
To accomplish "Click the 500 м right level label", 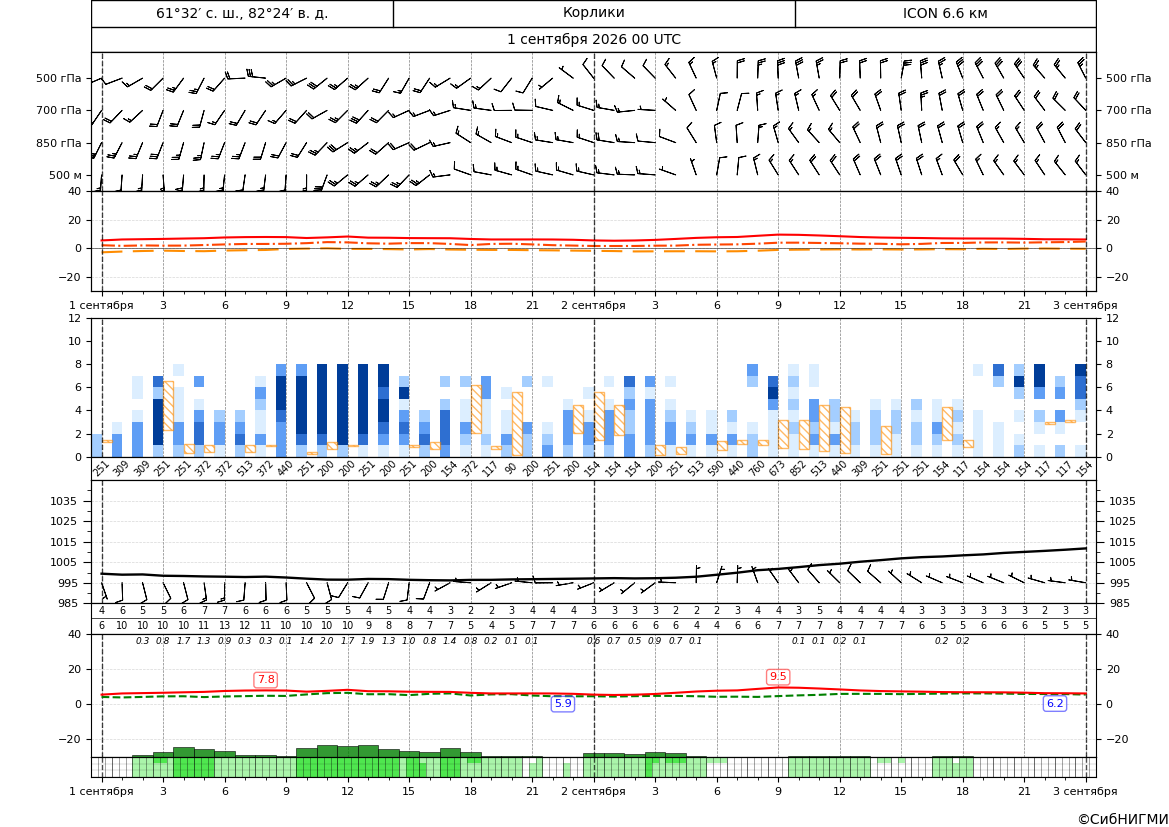I will pyautogui.click(x=1123, y=175).
